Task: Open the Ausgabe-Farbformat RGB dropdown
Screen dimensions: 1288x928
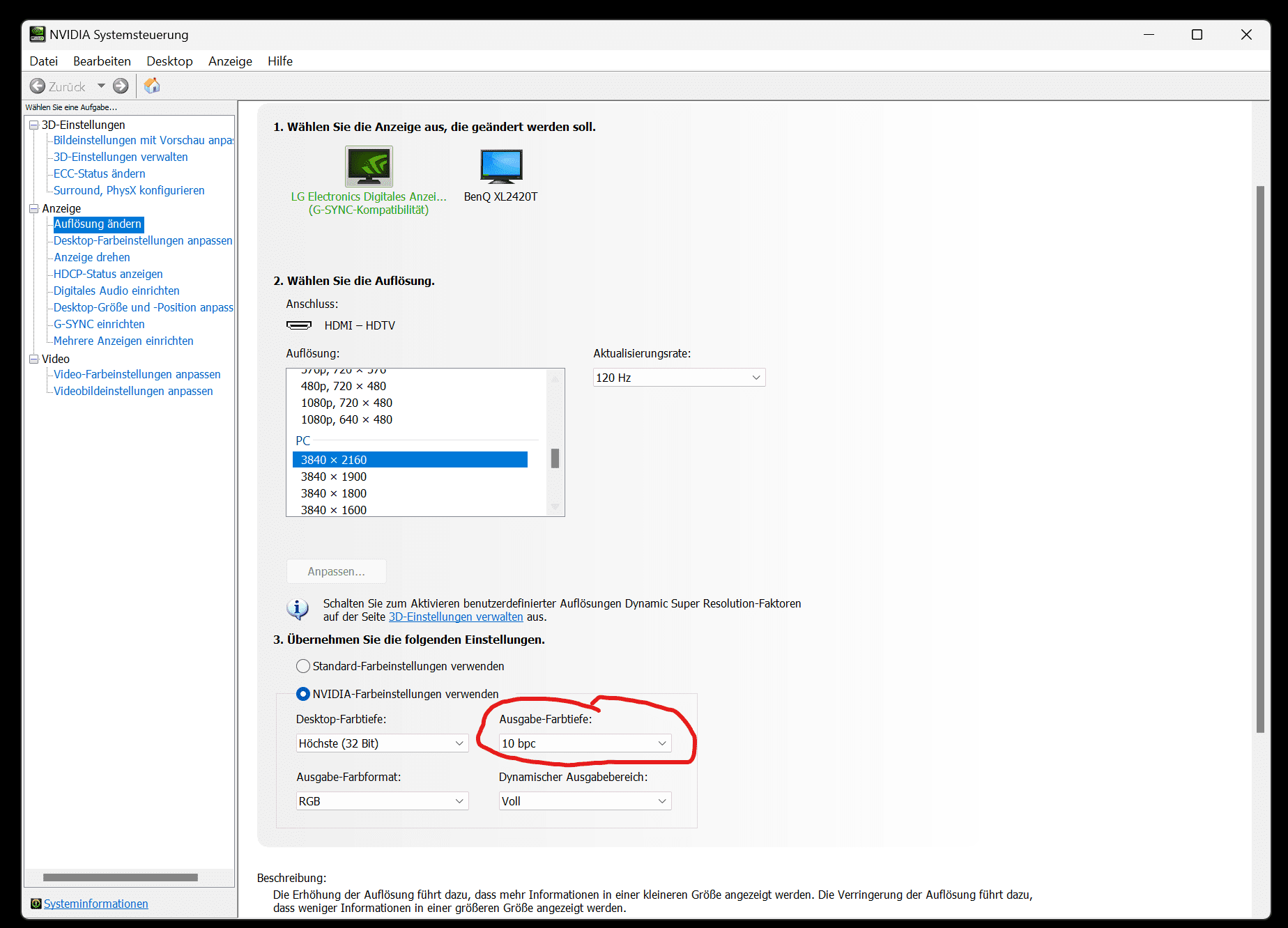Action: 382,801
